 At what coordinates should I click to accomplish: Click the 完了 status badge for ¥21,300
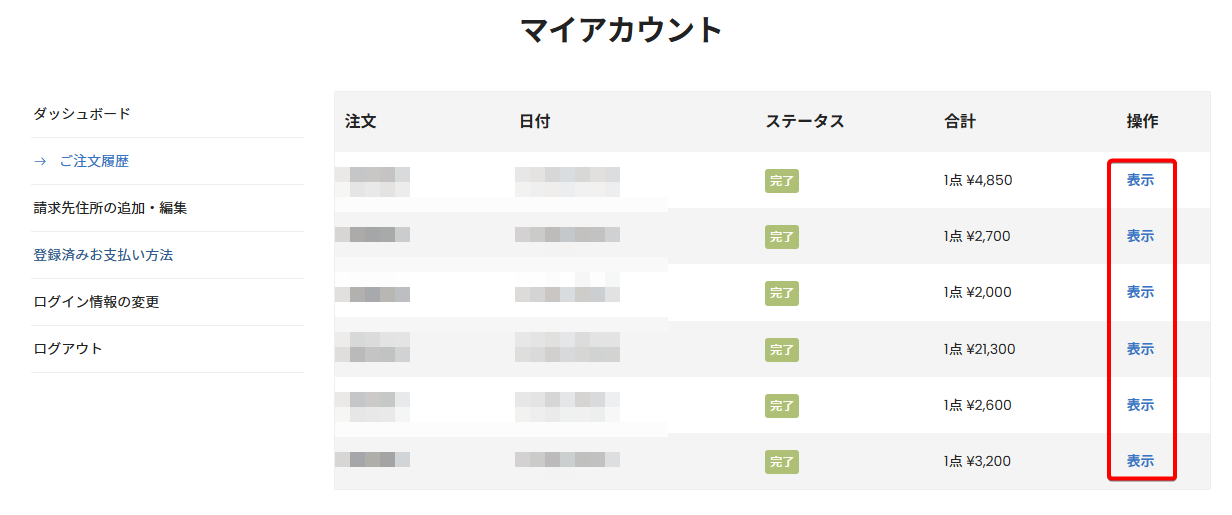pyautogui.click(x=782, y=350)
